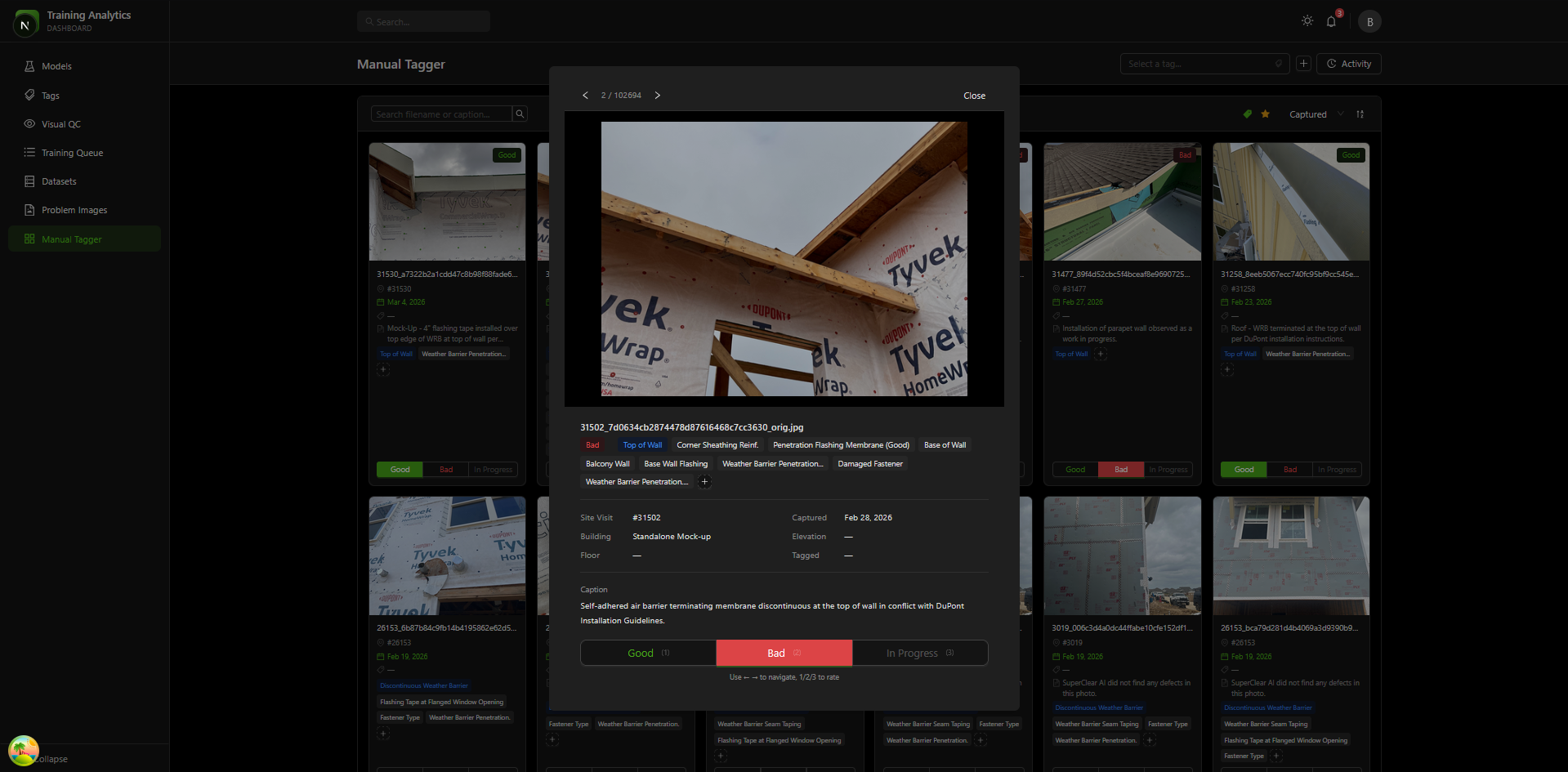Open the Captured sort dropdown

[1316, 114]
